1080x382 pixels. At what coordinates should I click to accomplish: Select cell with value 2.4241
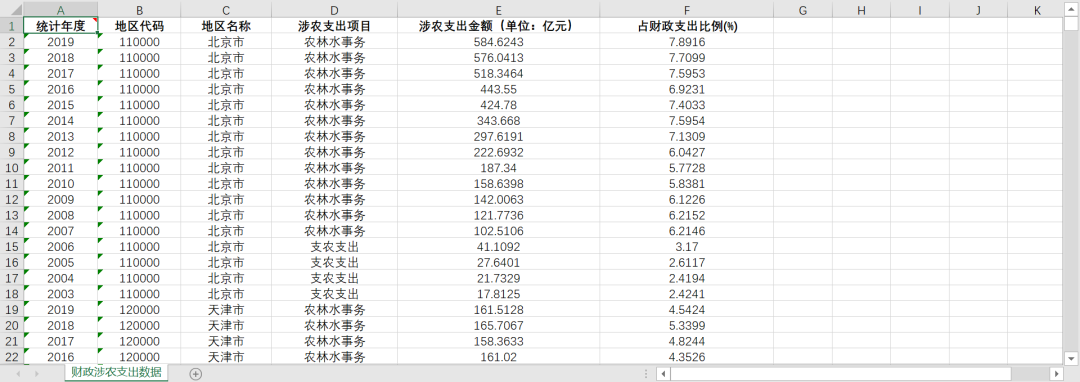687,294
